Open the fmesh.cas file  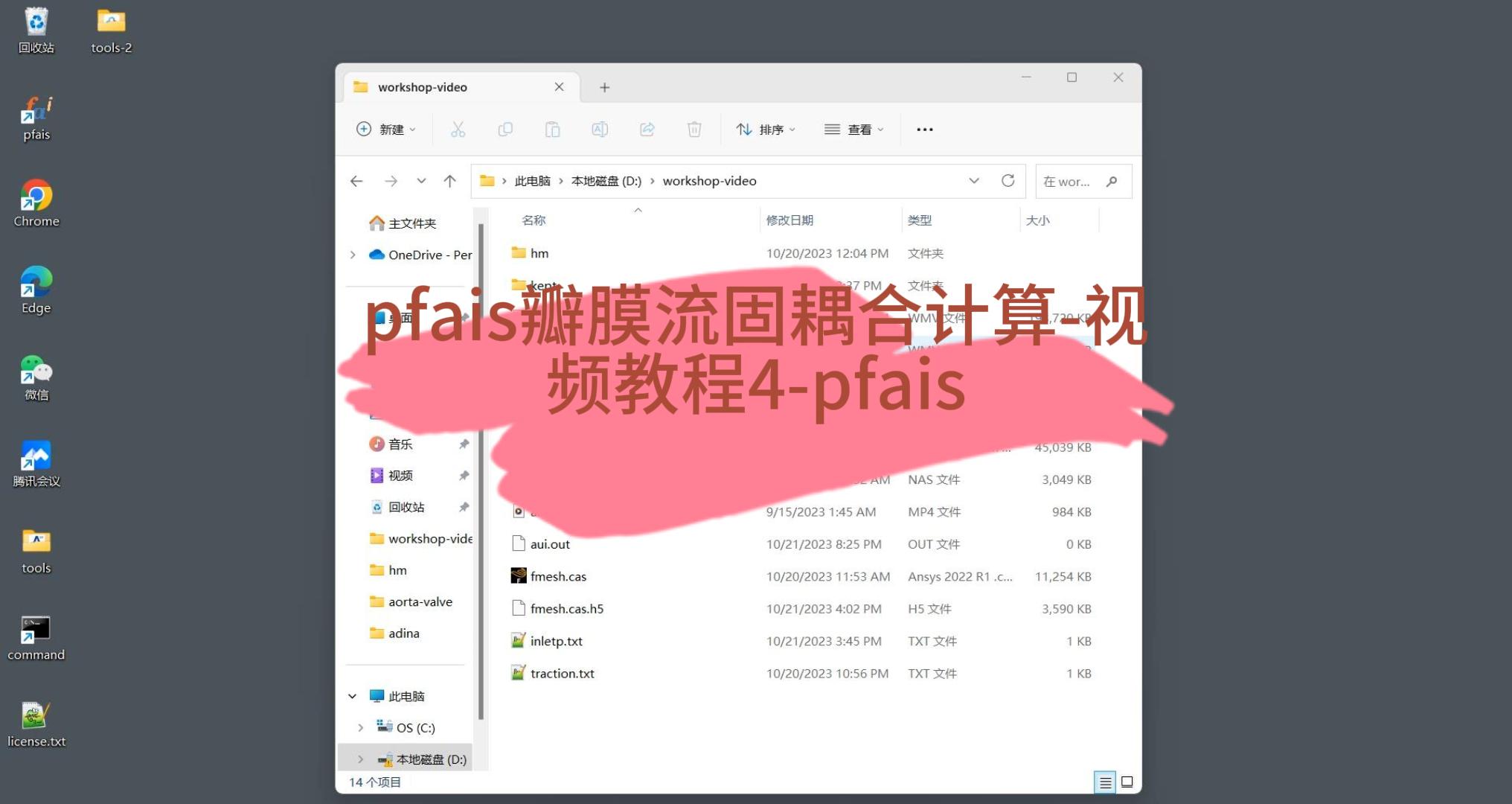(x=557, y=575)
